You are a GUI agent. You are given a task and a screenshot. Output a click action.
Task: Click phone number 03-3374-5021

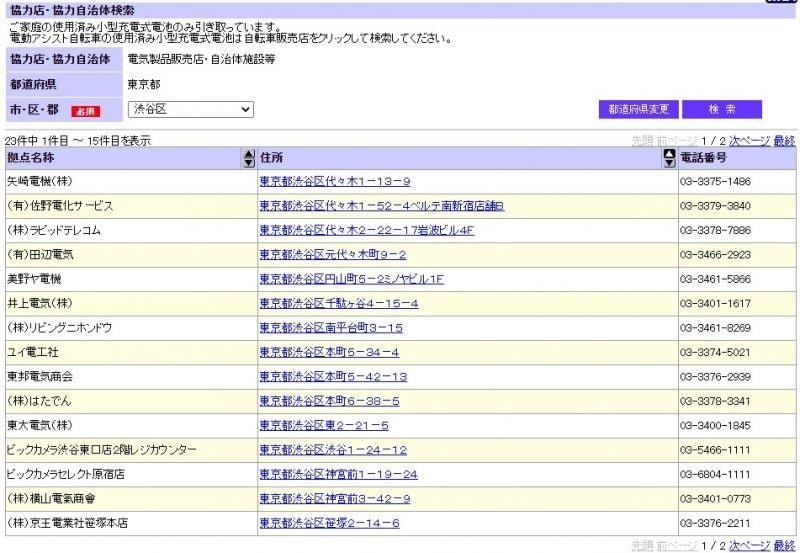(x=715, y=353)
